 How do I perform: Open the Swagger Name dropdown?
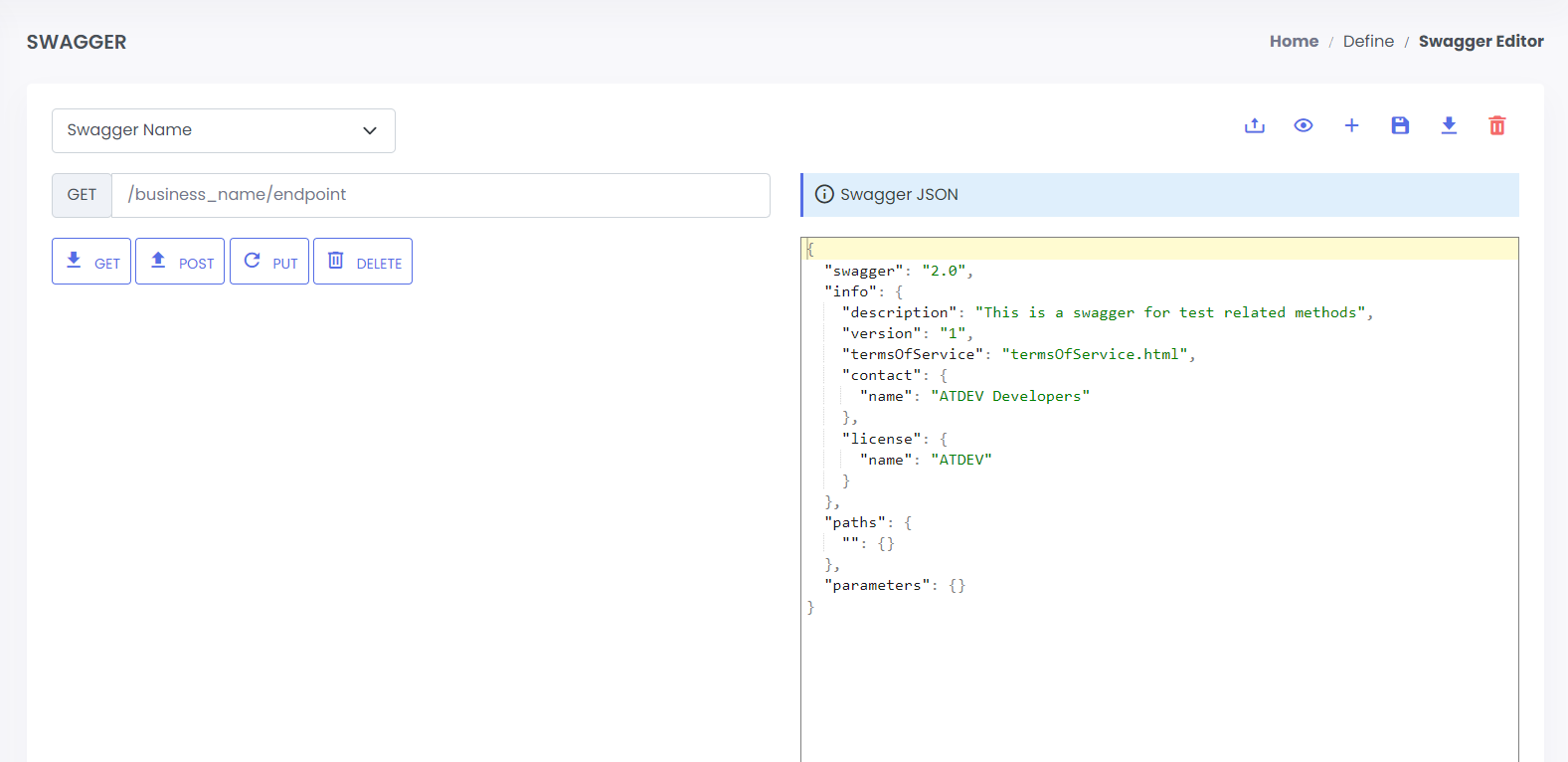click(224, 130)
